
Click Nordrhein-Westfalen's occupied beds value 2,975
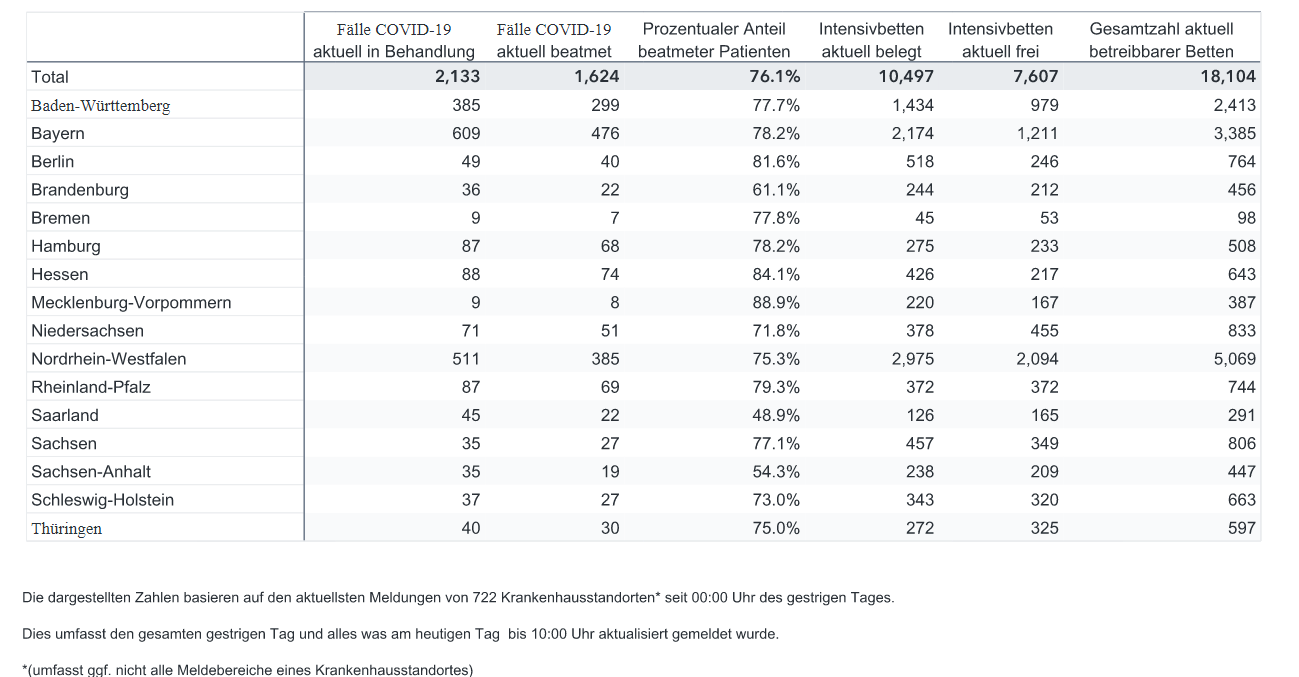click(x=913, y=358)
